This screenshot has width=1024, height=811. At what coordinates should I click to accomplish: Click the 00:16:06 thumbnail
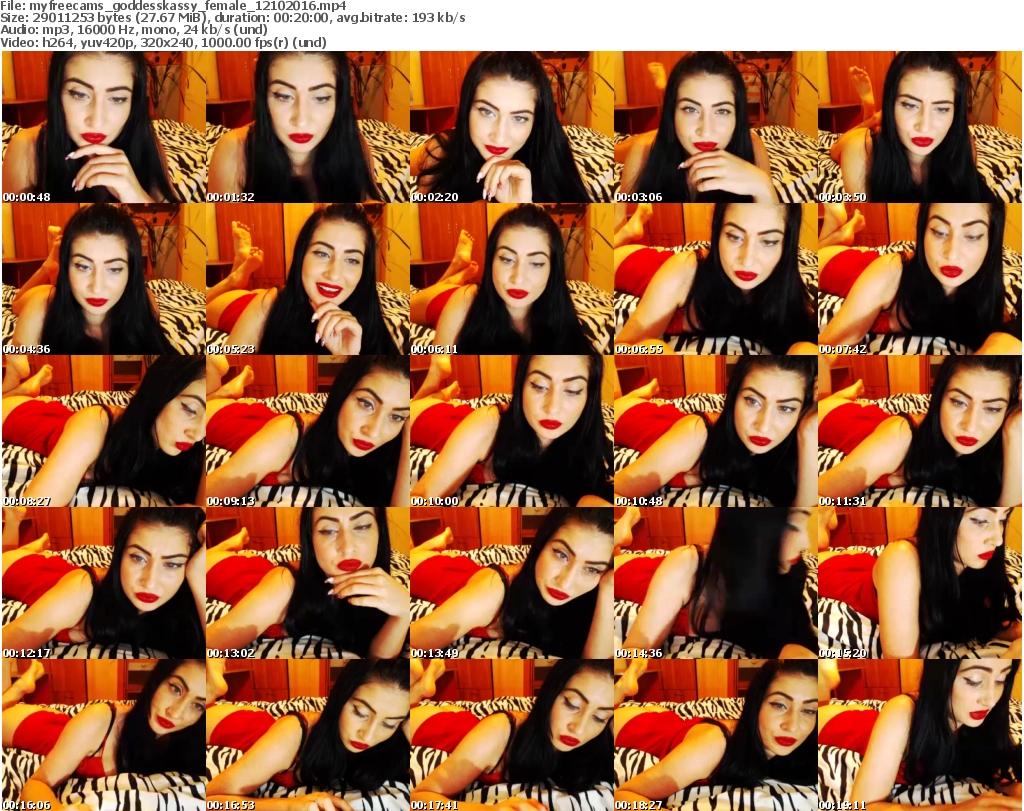pos(104,734)
